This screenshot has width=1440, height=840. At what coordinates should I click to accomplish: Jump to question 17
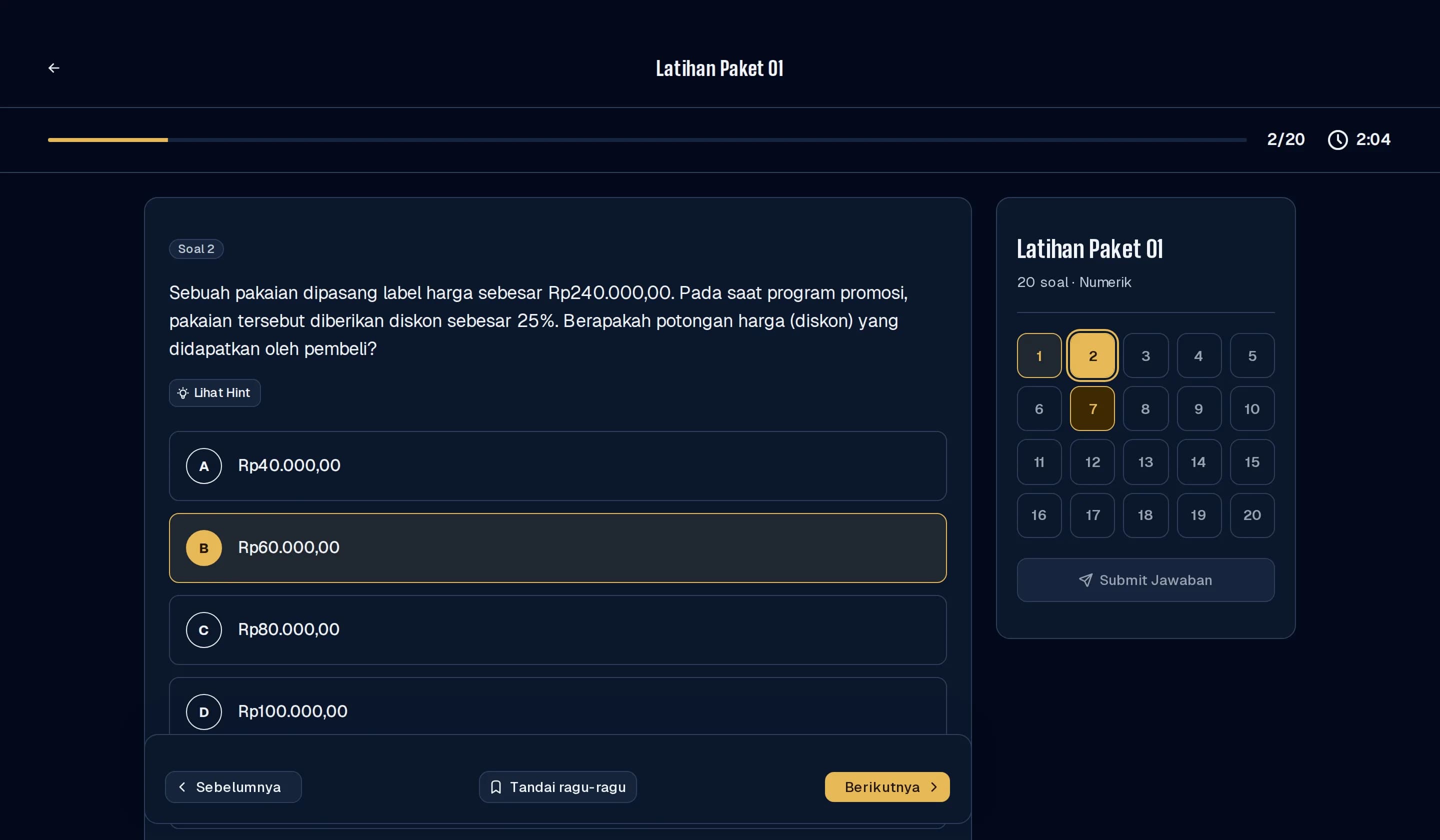[x=1092, y=515]
